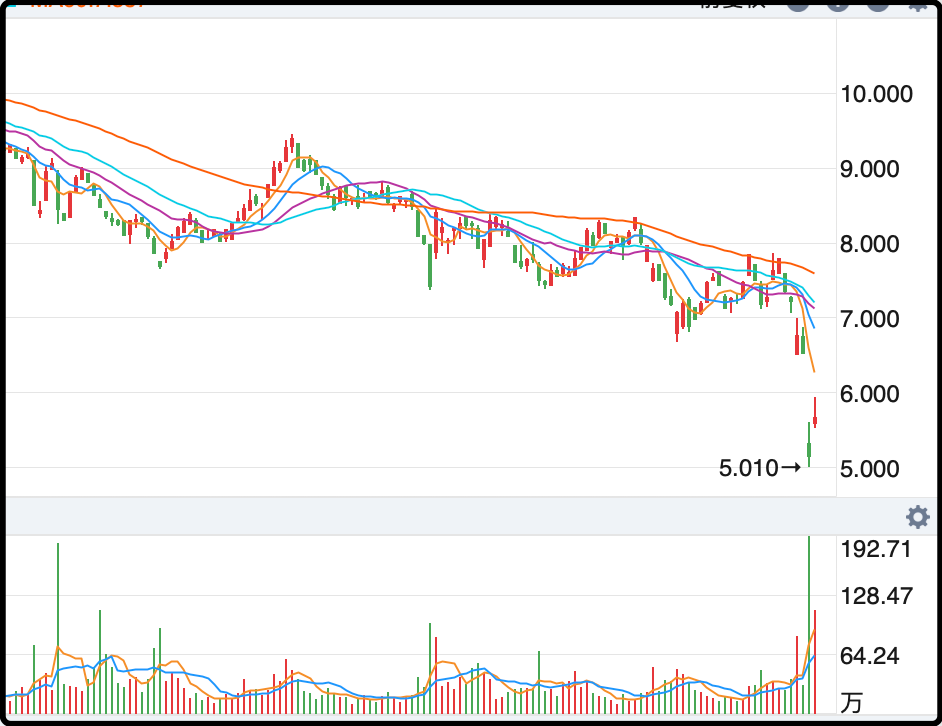Select the green candlestick at the 5.010 low
The height and width of the screenshot is (726, 942).
click(x=808, y=450)
